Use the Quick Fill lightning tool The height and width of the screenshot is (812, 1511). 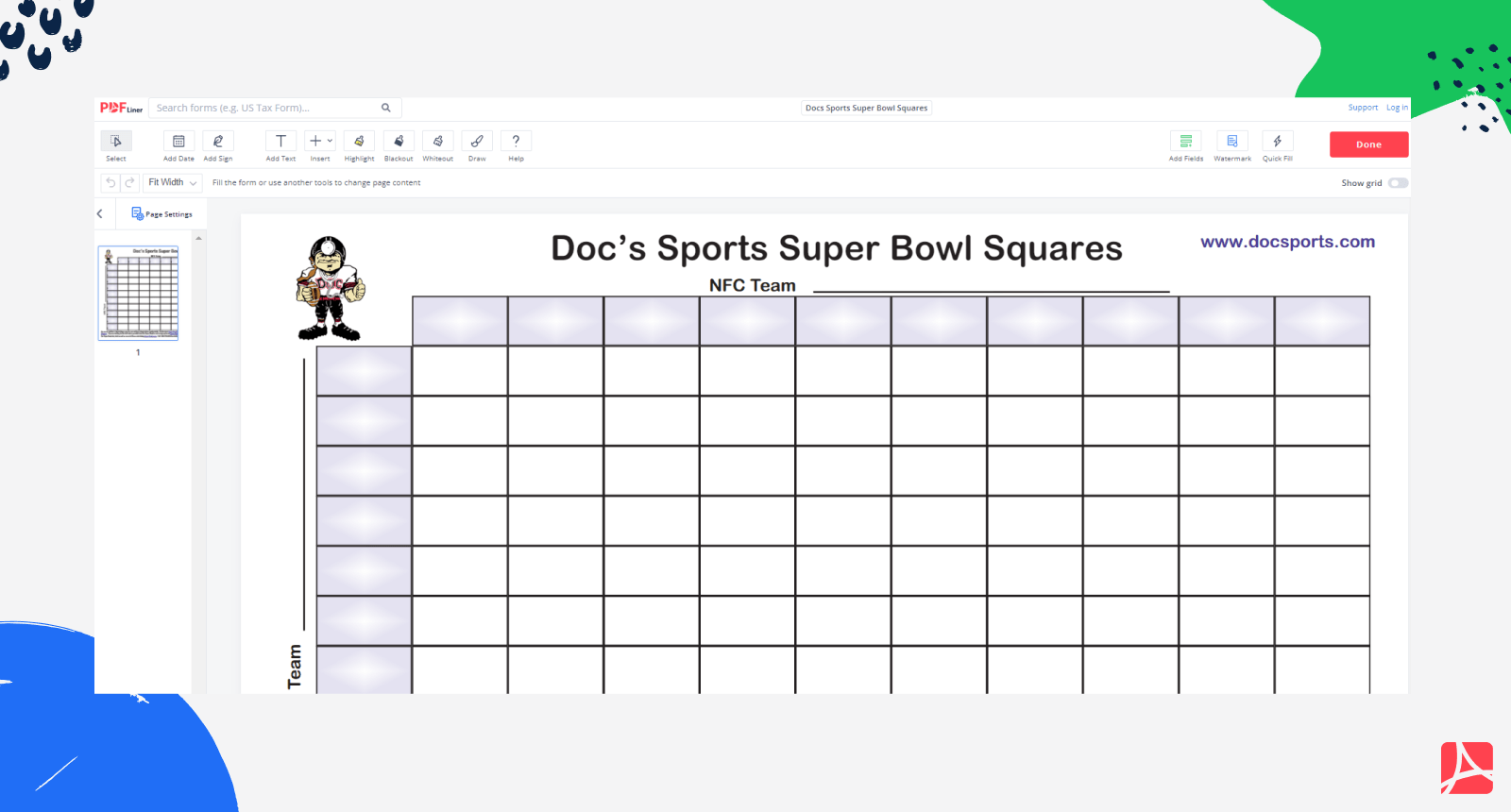click(x=1278, y=141)
